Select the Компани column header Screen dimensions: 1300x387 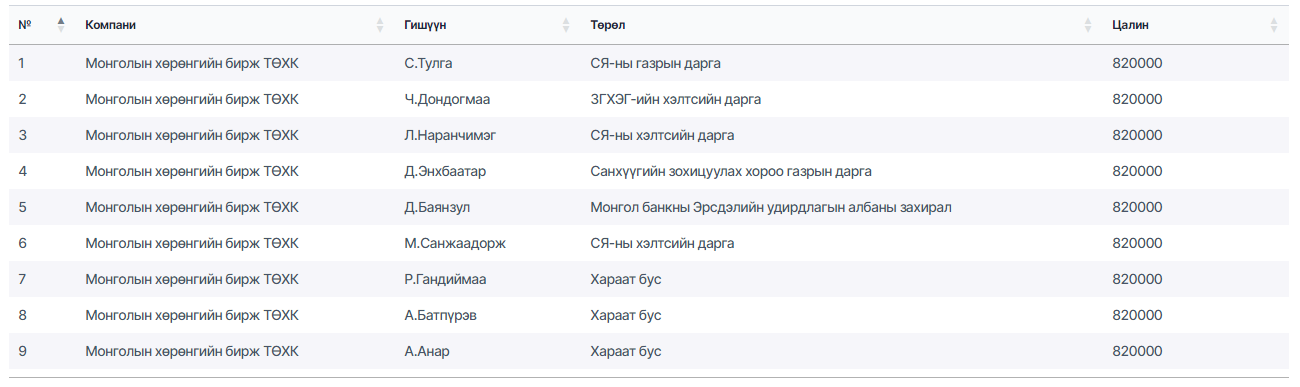pos(111,25)
